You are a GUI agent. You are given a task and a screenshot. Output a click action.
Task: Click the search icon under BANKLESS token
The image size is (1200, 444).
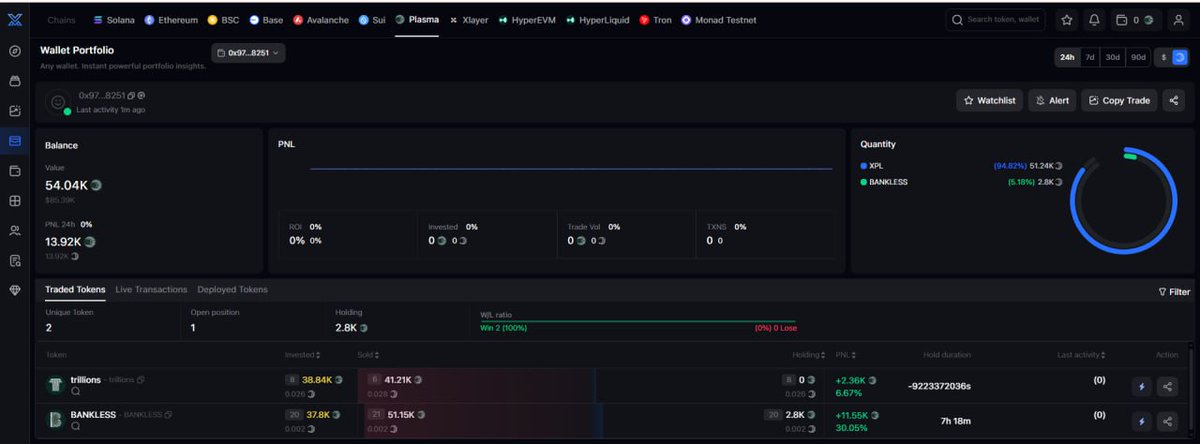point(75,426)
